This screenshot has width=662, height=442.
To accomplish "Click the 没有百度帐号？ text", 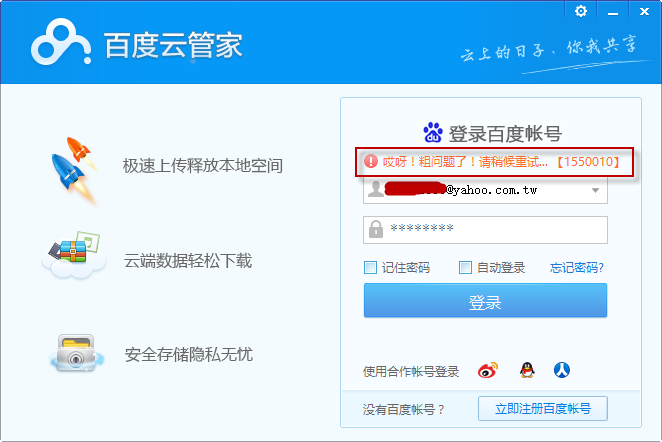I will [404, 409].
